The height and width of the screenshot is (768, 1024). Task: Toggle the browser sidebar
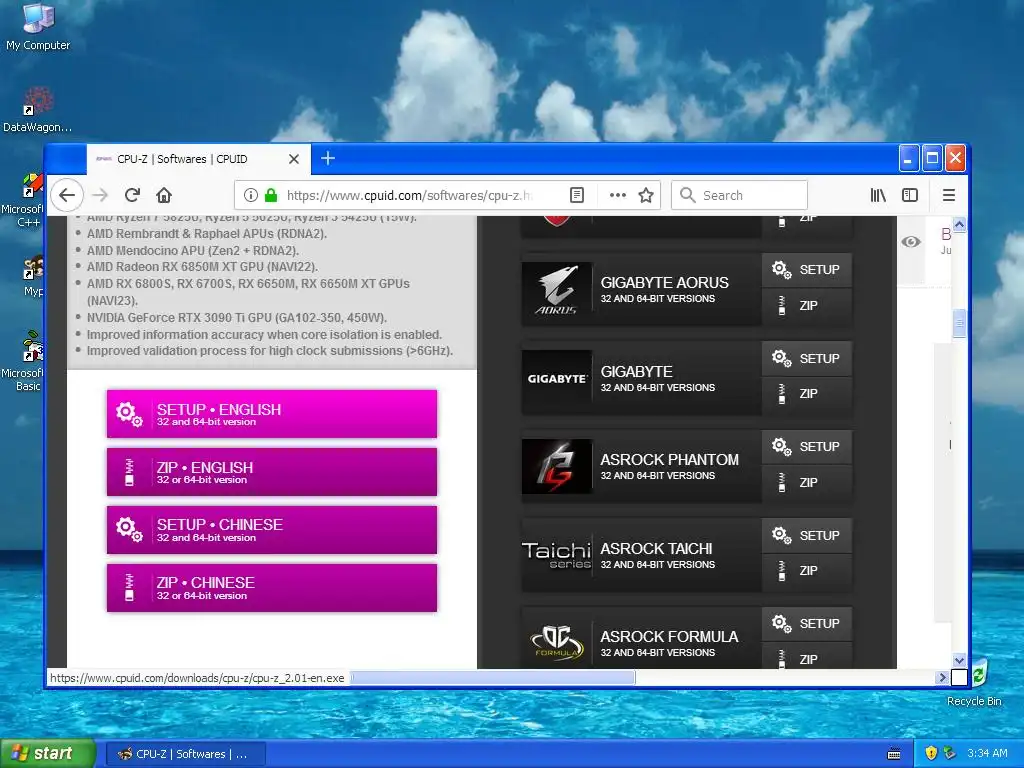click(x=910, y=195)
